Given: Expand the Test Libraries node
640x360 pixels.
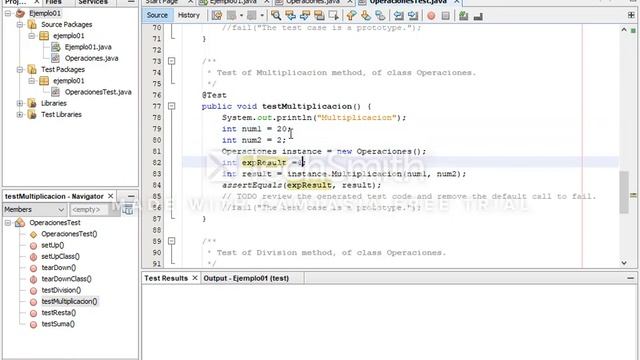Looking at the screenshot, I should click(x=20, y=114).
